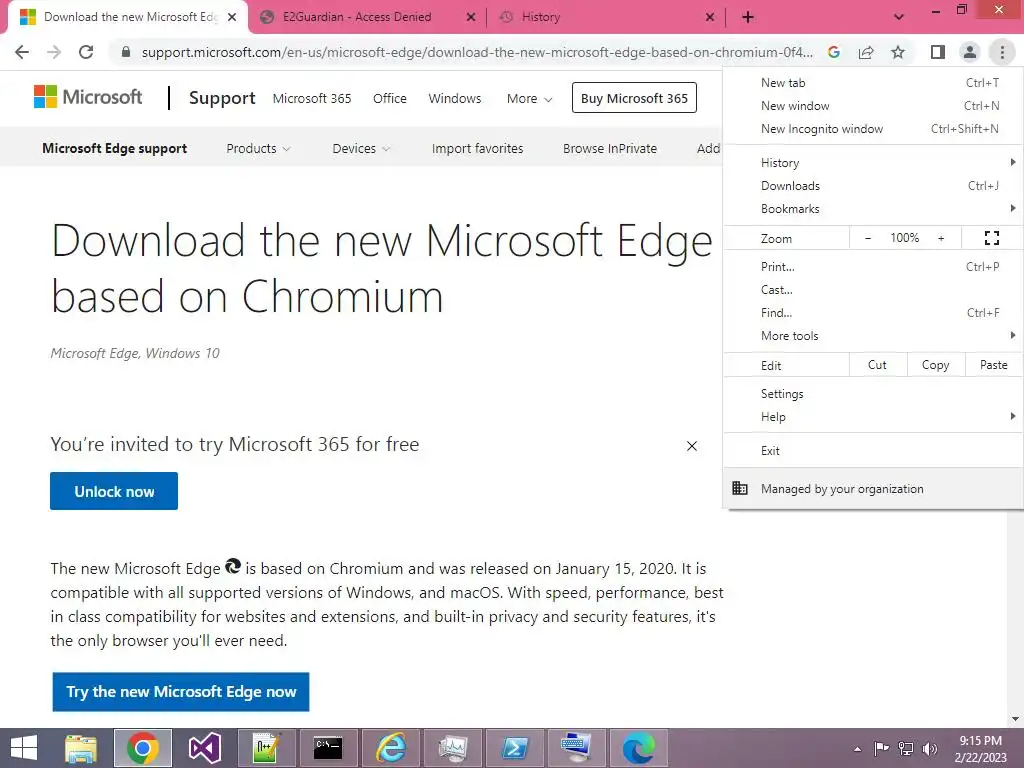The image size is (1024, 768).
Task: Reload the current page
Action: point(86,52)
